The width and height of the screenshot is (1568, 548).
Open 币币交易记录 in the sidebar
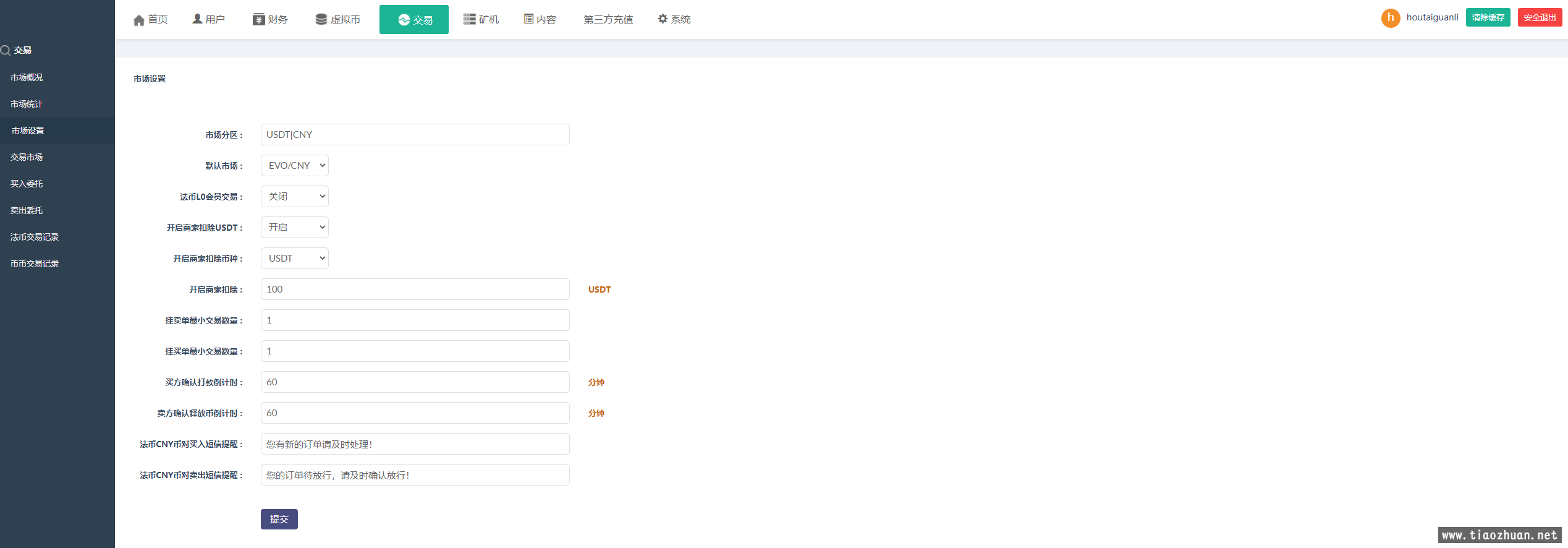(35, 263)
